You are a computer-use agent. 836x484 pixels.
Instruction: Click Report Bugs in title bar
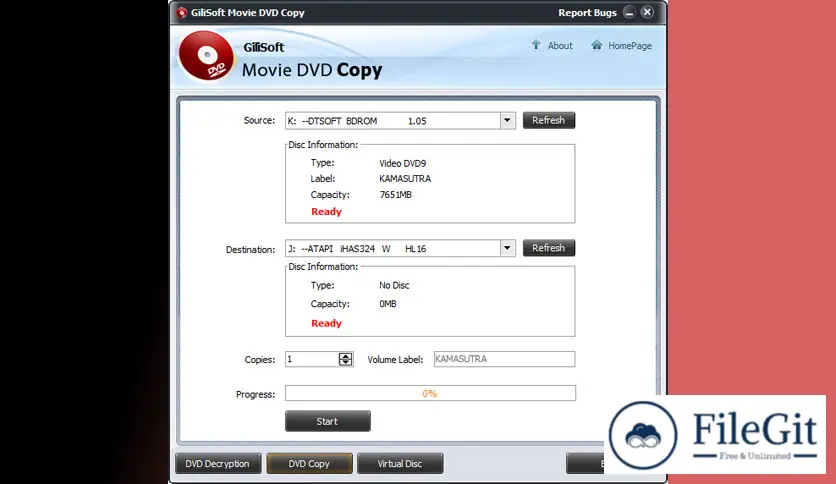point(587,13)
